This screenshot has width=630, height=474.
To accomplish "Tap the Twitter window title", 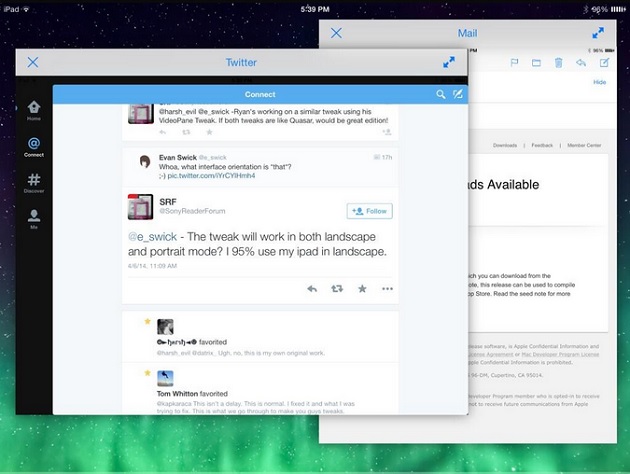I will (x=241, y=62).
